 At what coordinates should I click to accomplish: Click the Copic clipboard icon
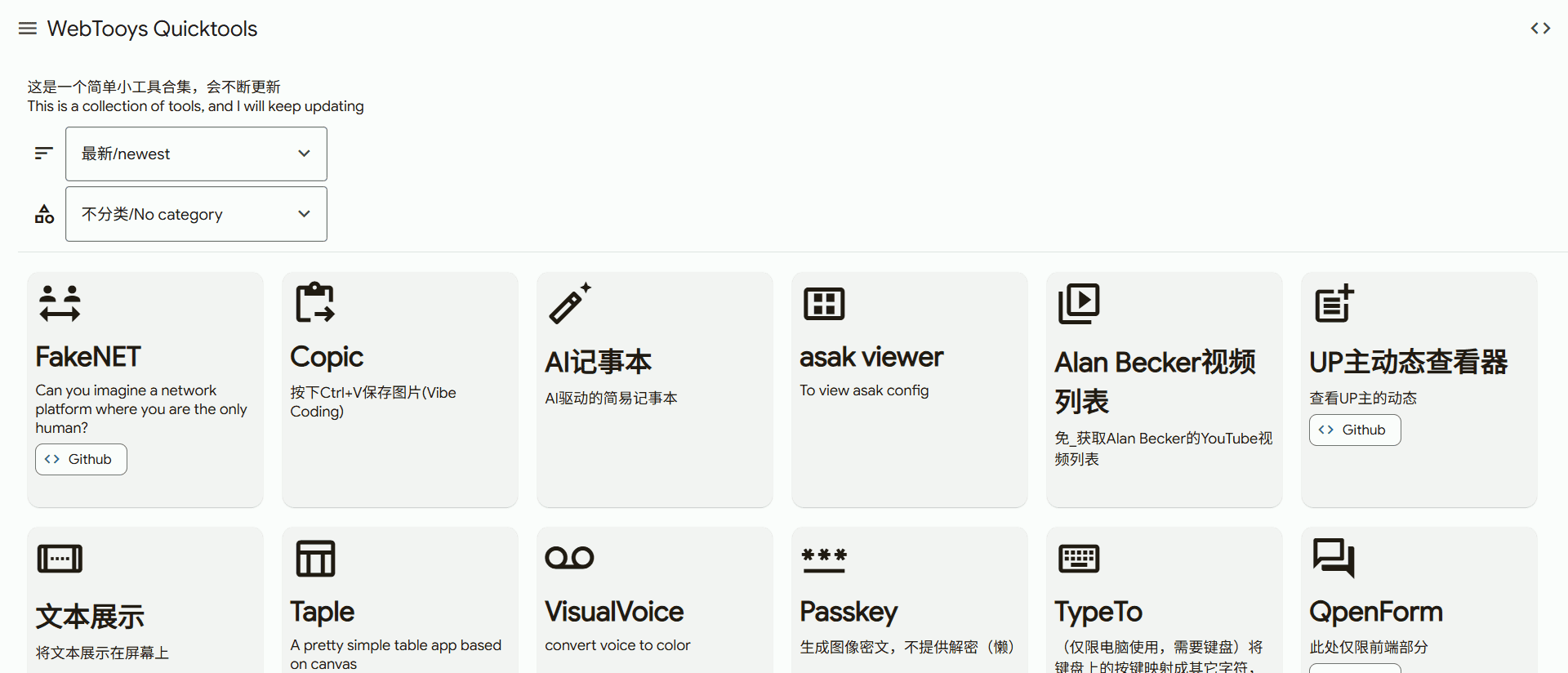click(x=314, y=303)
